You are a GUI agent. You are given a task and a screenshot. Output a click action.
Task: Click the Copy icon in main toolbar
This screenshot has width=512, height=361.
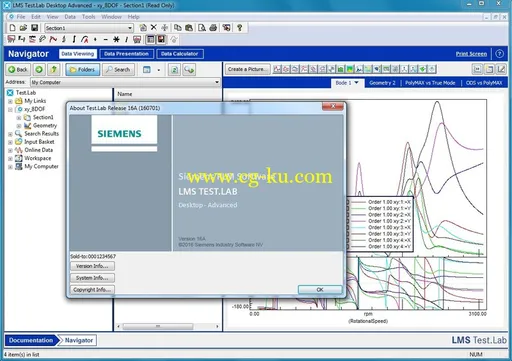pyautogui.click(x=178, y=28)
